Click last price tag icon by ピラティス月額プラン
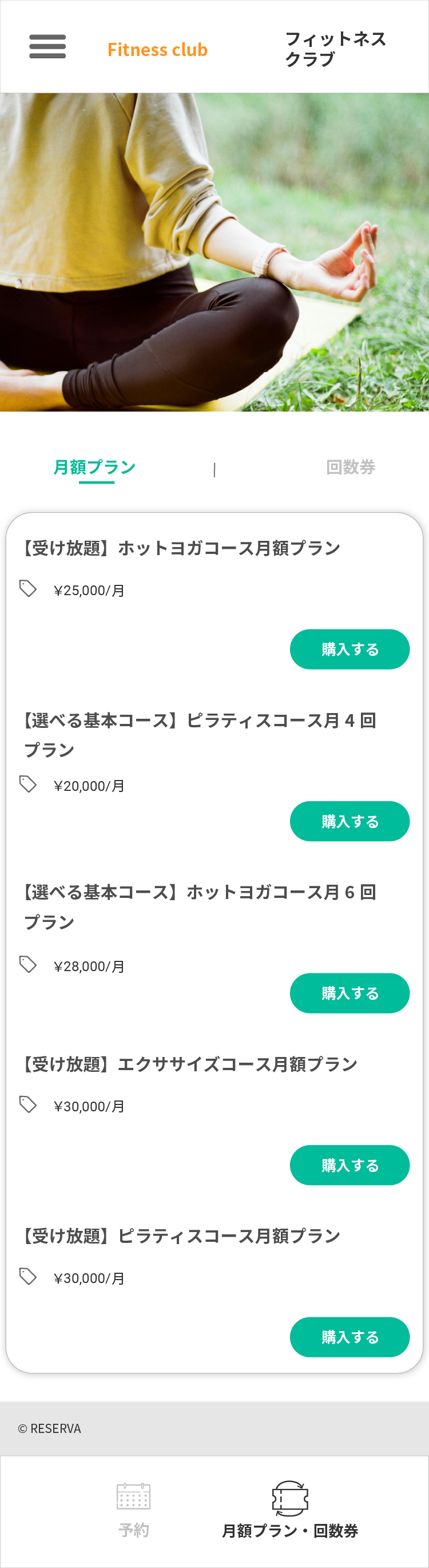Image resolution: width=429 pixels, height=1568 pixels. coord(28,1277)
